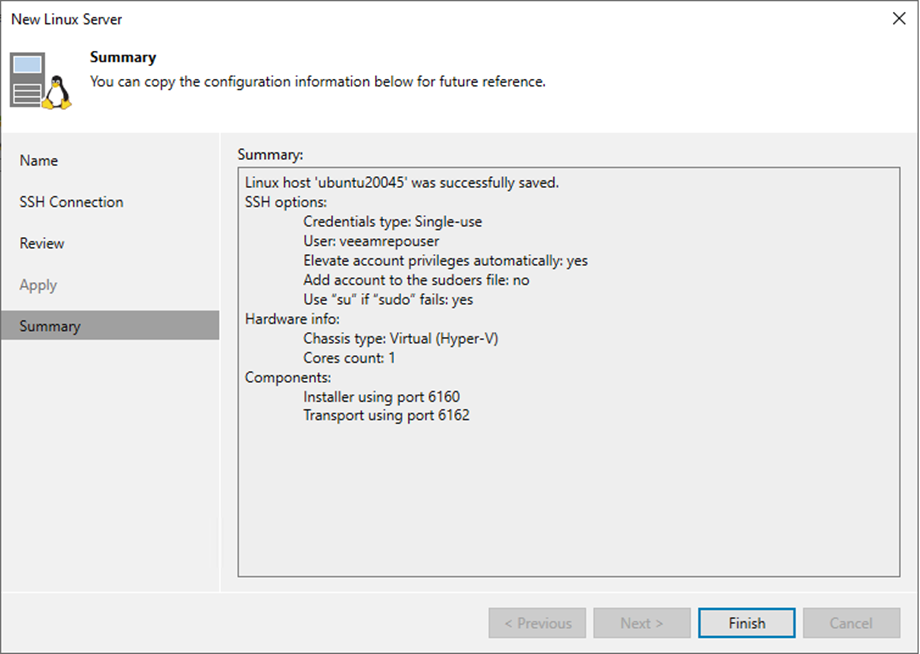Click the Finish button
The width and height of the screenshot is (920, 654).
746,623
